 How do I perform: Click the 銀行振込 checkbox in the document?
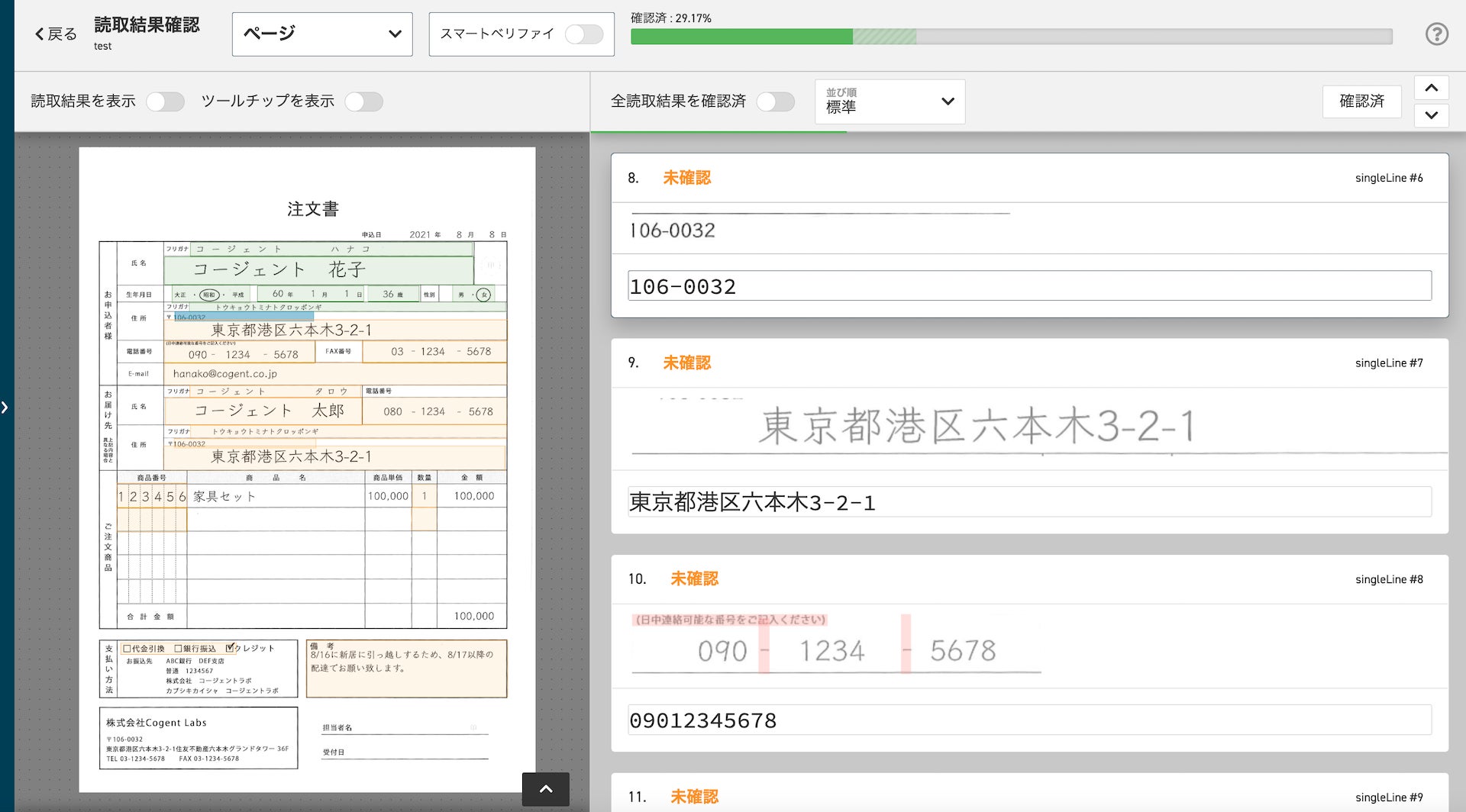[178, 649]
